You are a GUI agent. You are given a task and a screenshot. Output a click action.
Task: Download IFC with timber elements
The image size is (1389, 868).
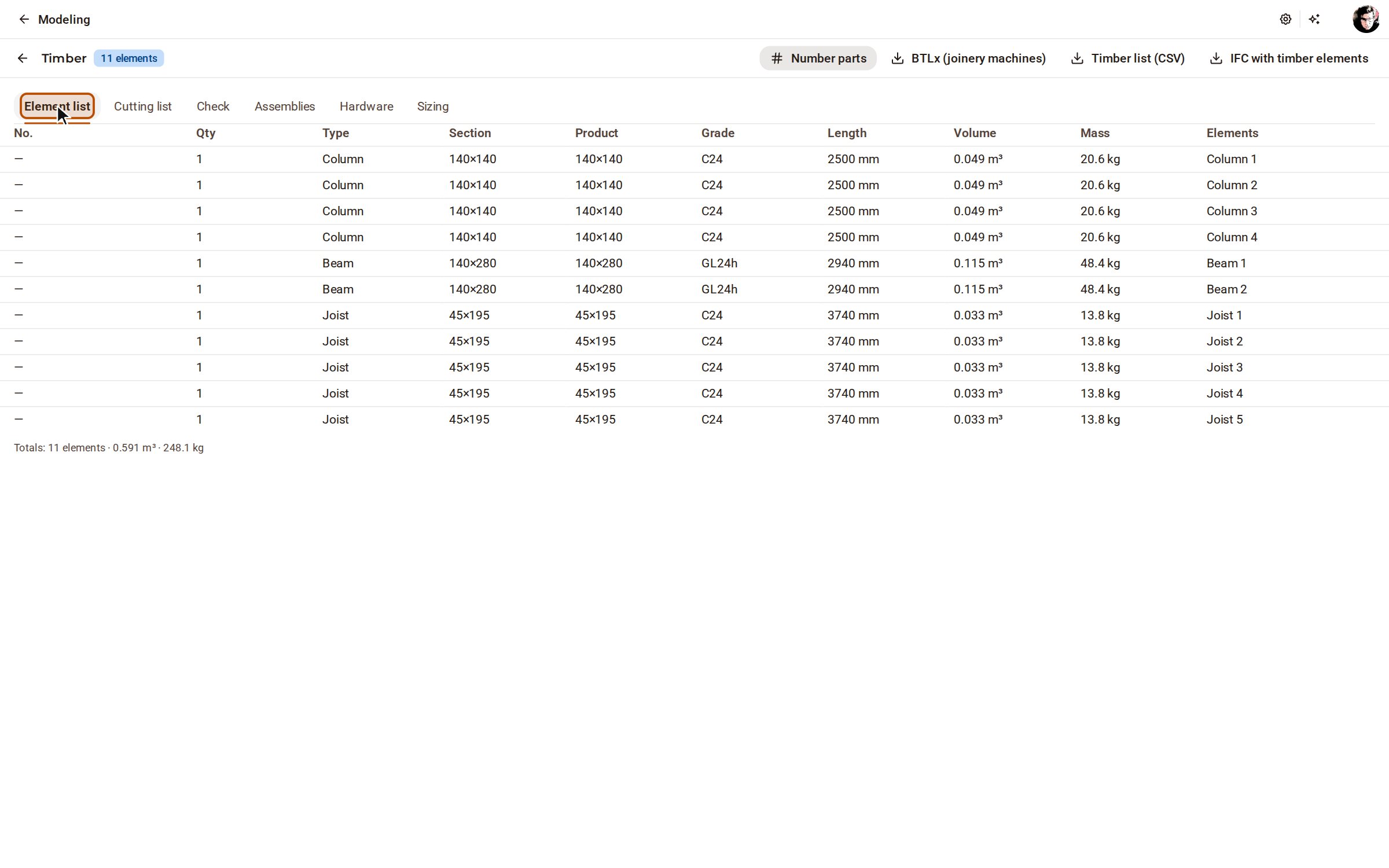pos(1289,58)
